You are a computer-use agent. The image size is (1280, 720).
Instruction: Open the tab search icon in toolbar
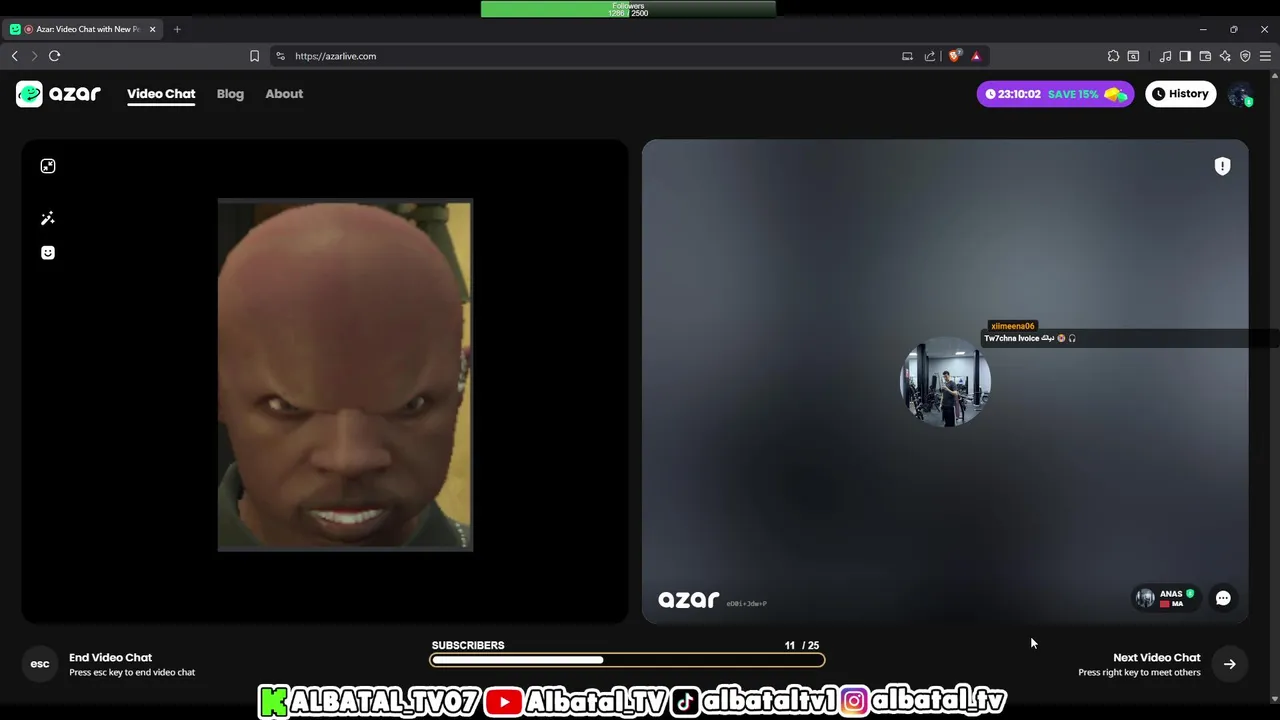1133,56
